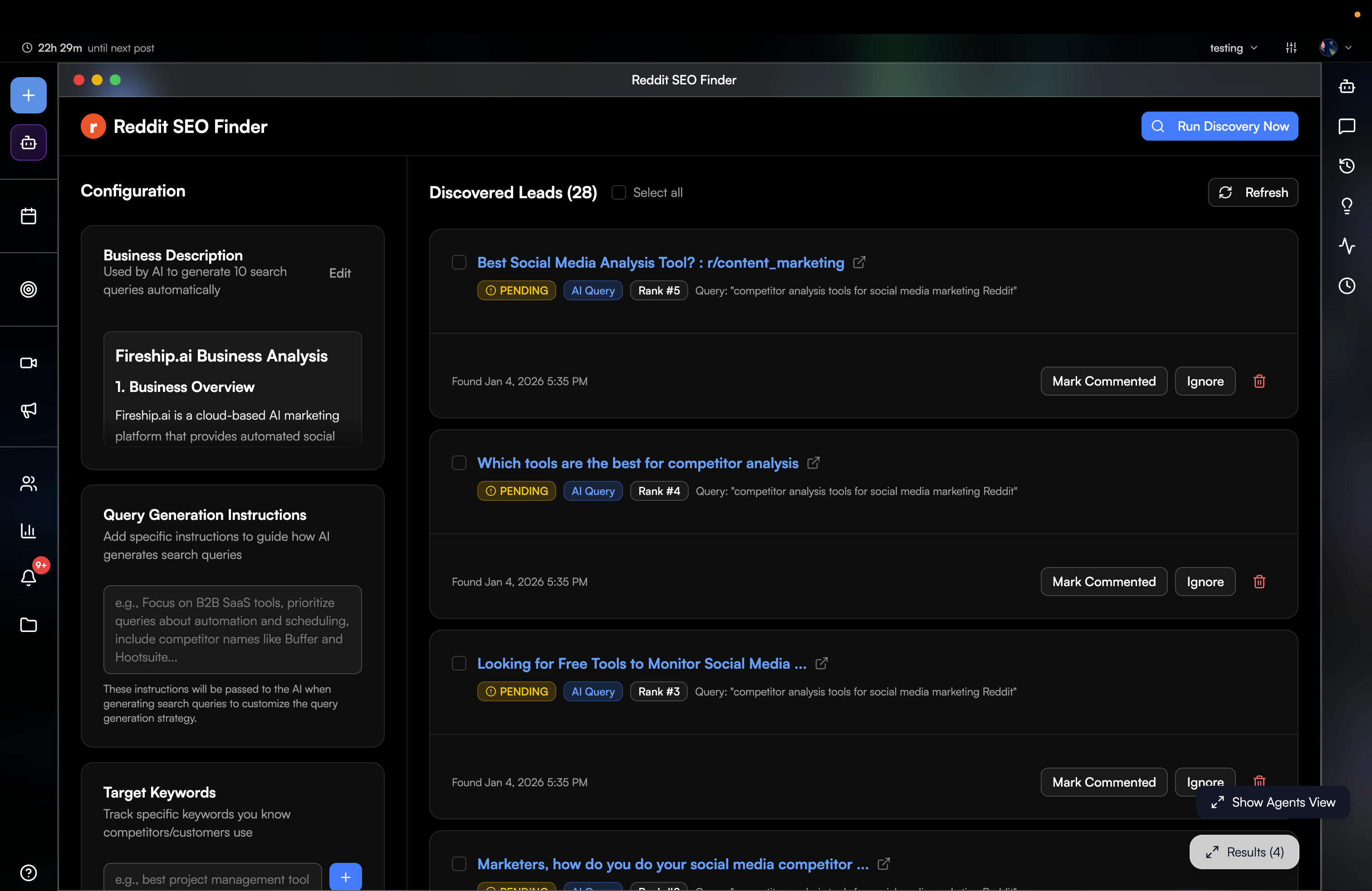Tick checkbox for Looking for Free Tools lead

[x=459, y=663]
